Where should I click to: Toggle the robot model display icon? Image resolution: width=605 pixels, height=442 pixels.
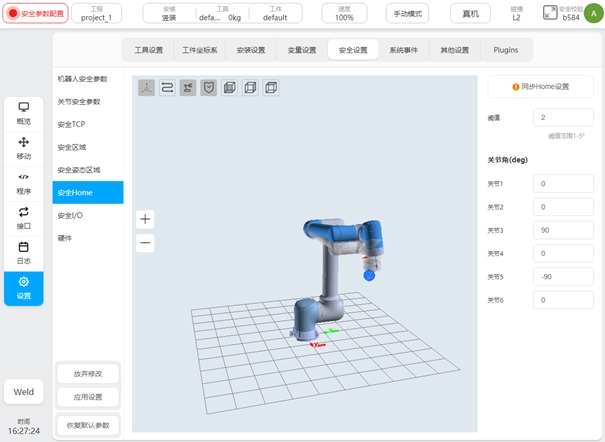[x=188, y=88]
